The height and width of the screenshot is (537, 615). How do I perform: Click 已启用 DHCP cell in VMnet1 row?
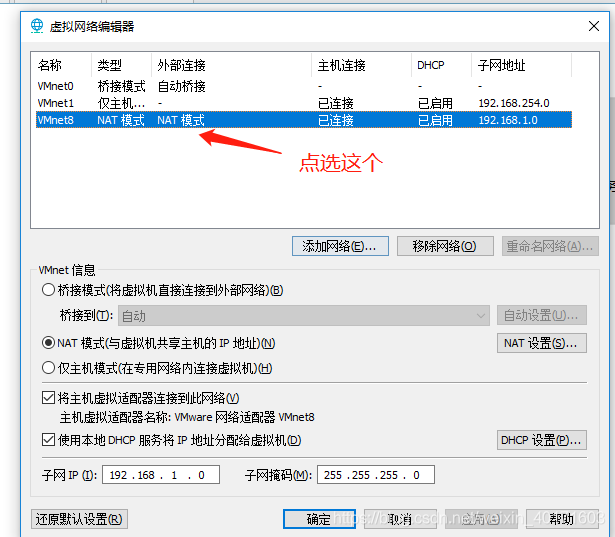(x=435, y=103)
